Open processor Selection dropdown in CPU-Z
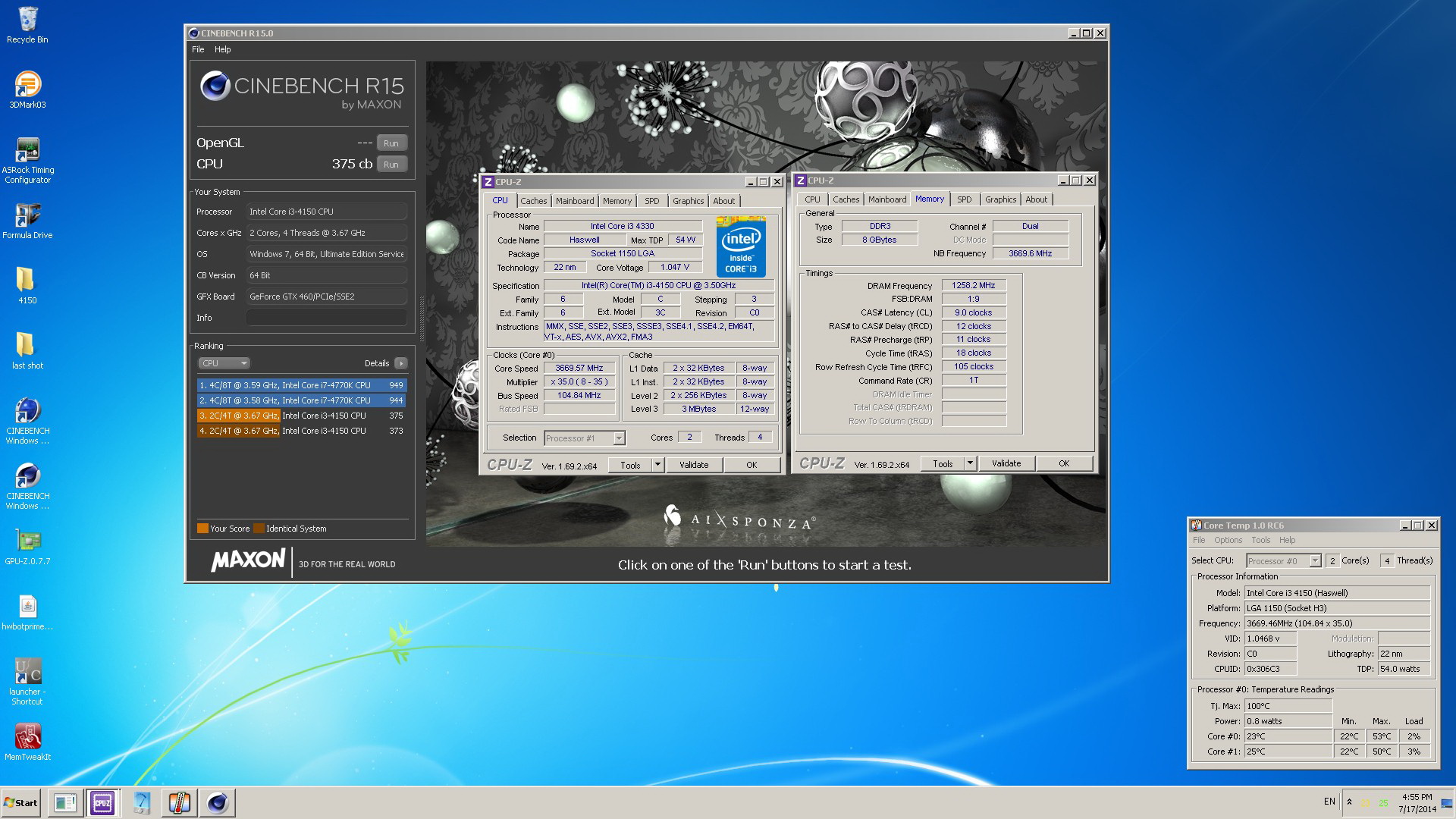Viewport: 1456px width, 819px height. pyautogui.click(x=585, y=438)
